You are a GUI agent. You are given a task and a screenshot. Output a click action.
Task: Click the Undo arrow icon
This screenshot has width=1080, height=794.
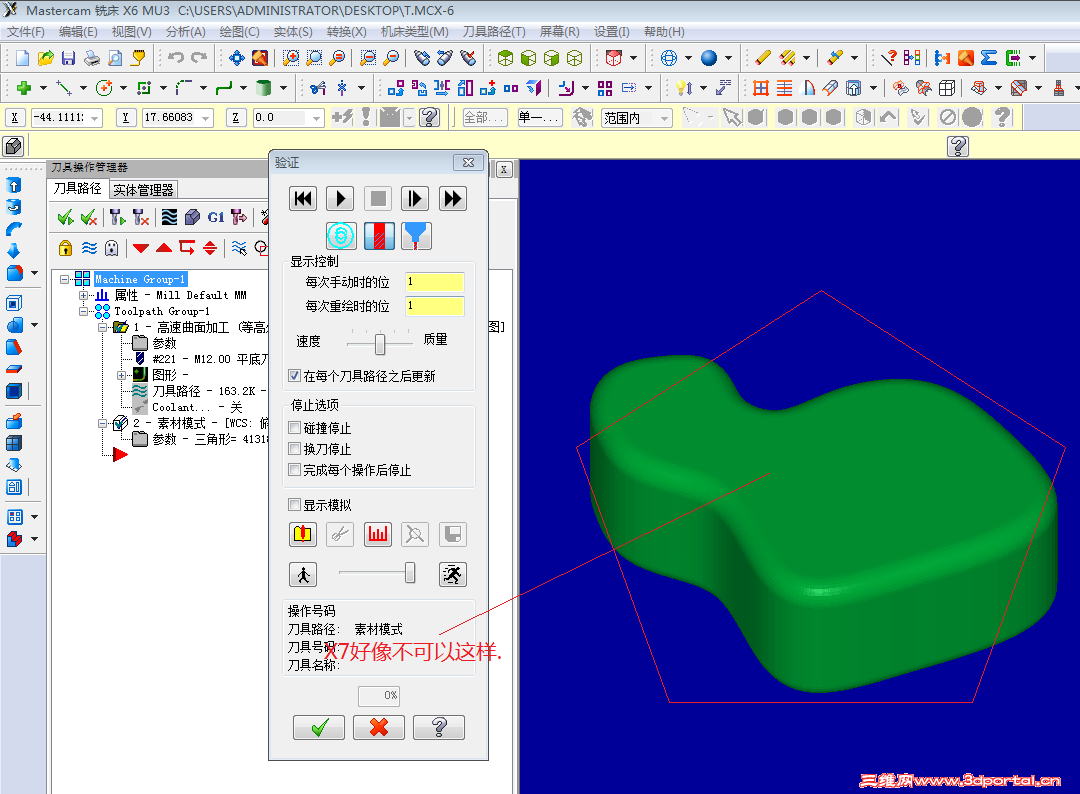pos(176,58)
